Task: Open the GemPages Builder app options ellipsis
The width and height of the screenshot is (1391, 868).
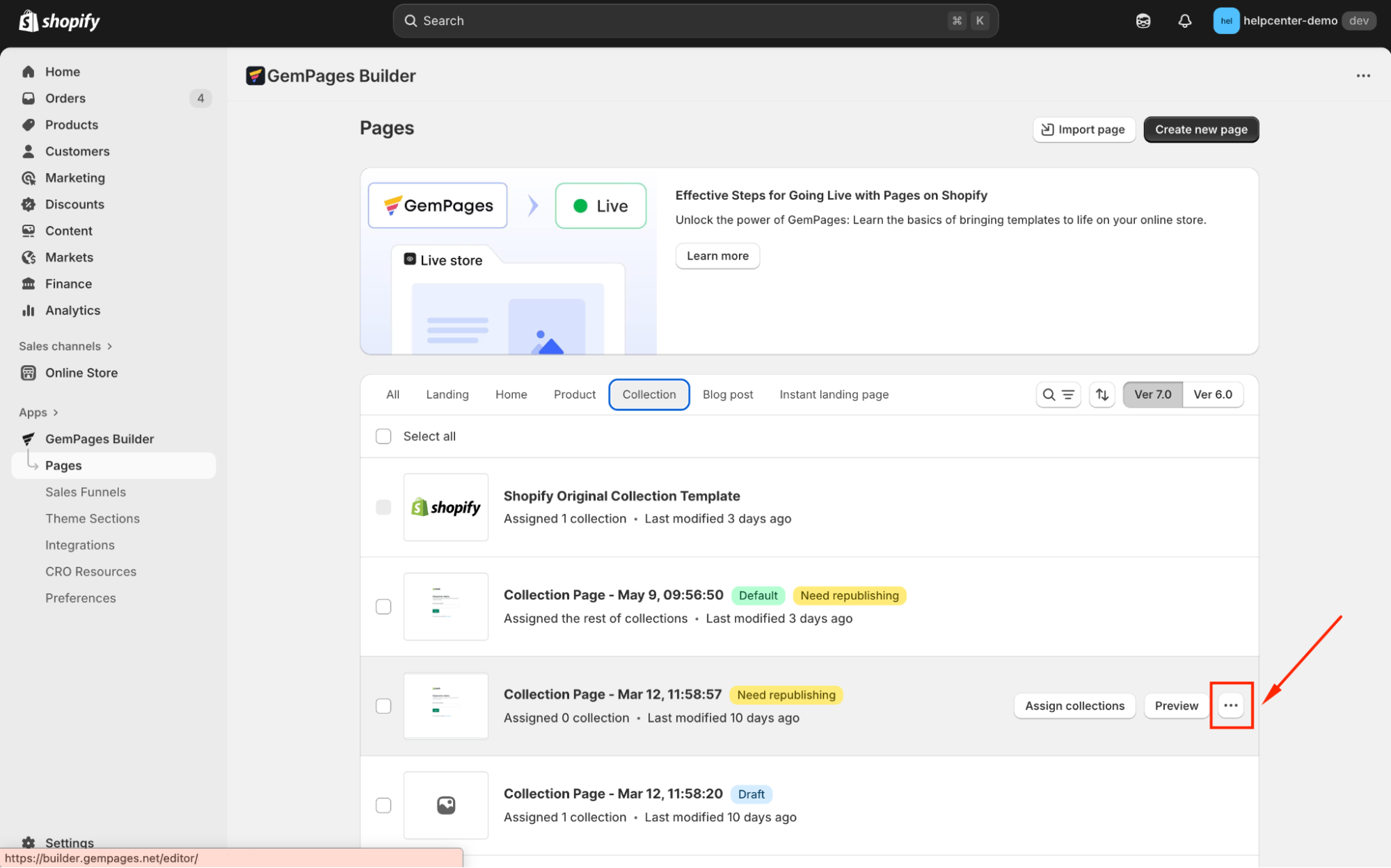Action: (1362, 76)
